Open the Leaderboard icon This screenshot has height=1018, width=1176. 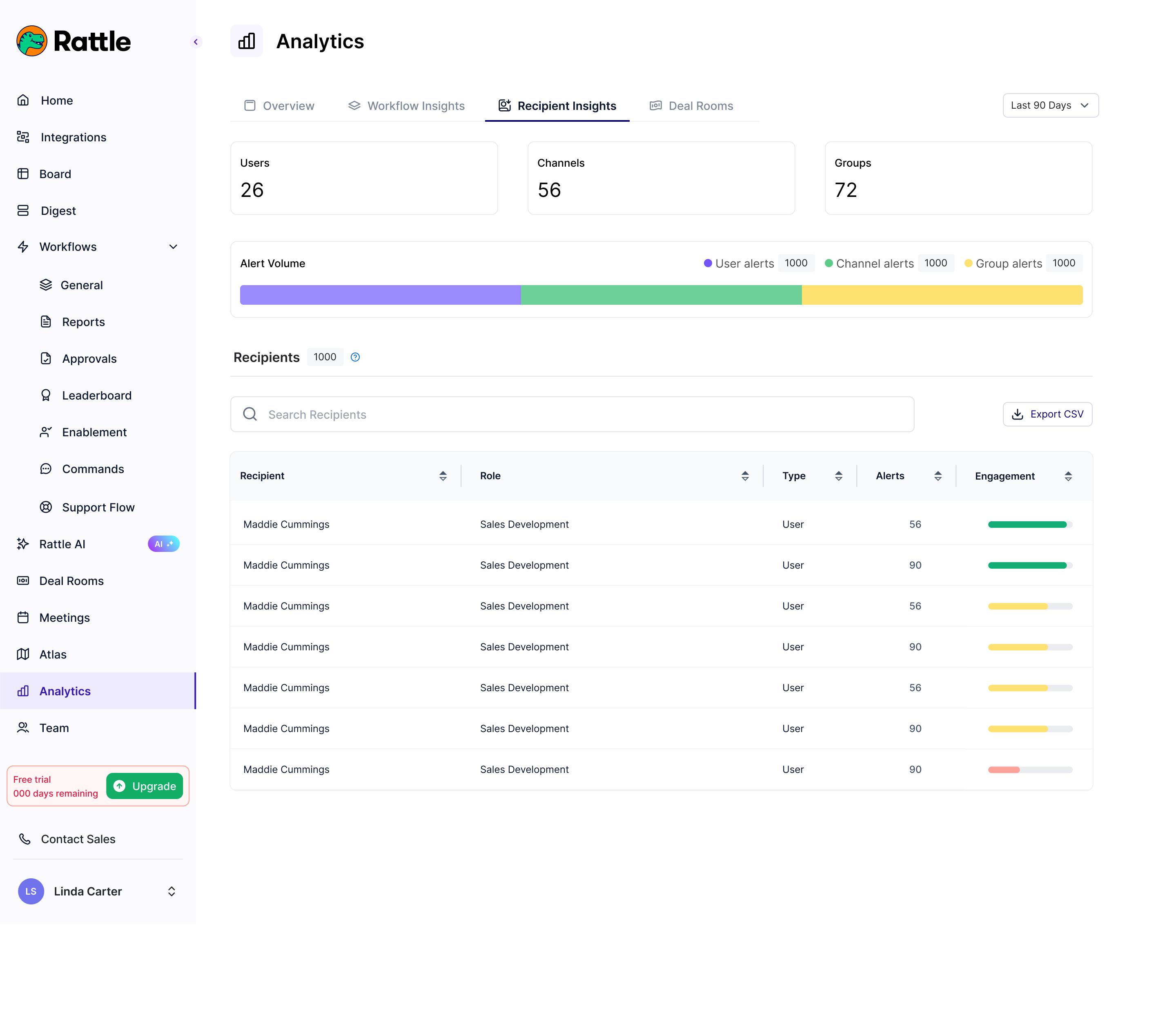(46, 395)
